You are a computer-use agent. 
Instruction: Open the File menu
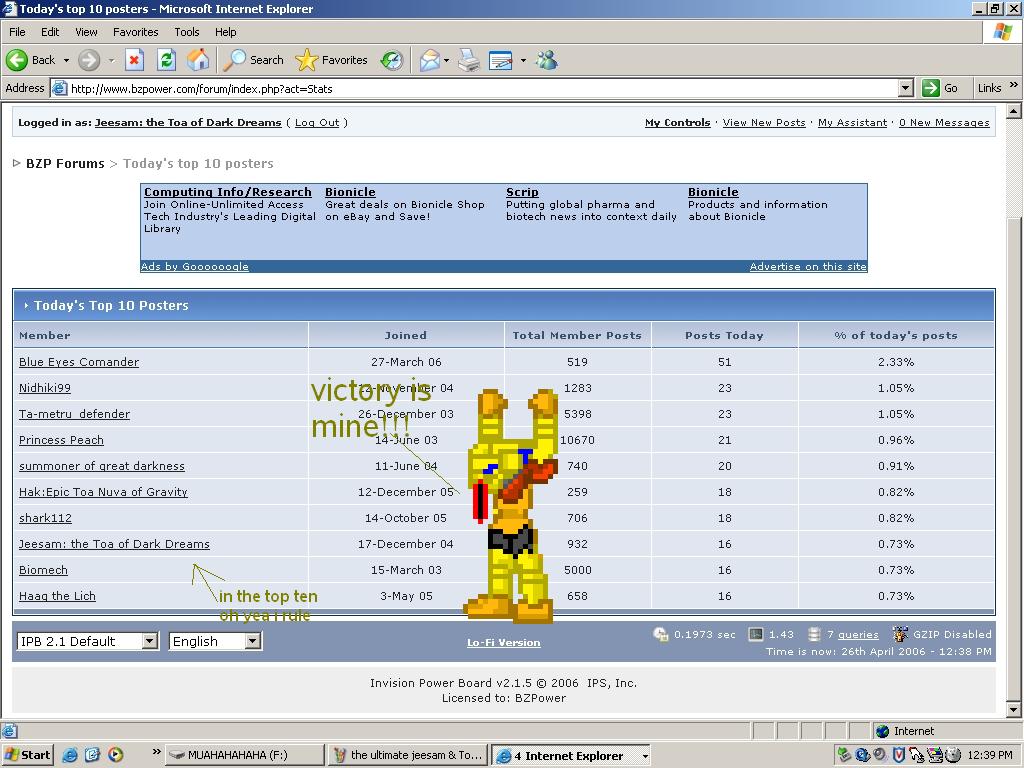[17, 32]
